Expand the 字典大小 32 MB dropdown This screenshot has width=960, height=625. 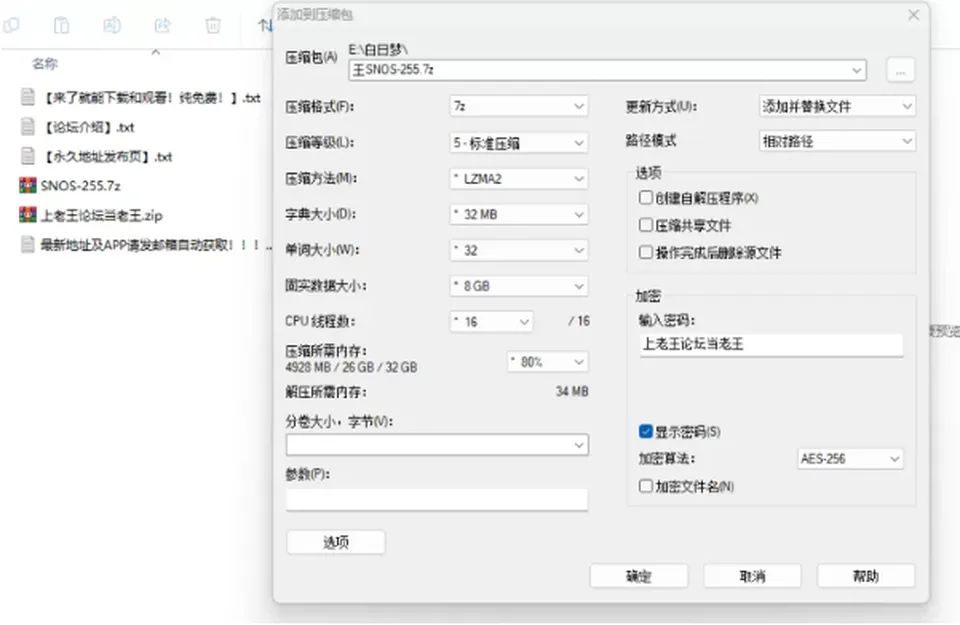(519, 214)
